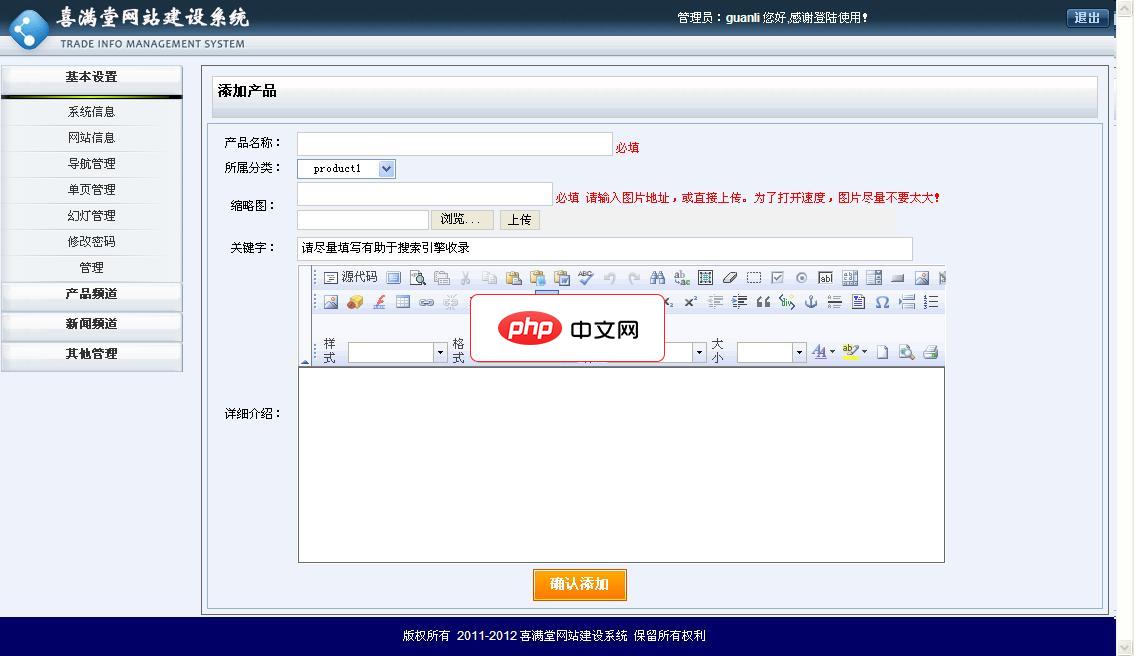This screenshot has height=656, width=1135.
Task: Open the background highlight color picker
Action: coord(854,352)
